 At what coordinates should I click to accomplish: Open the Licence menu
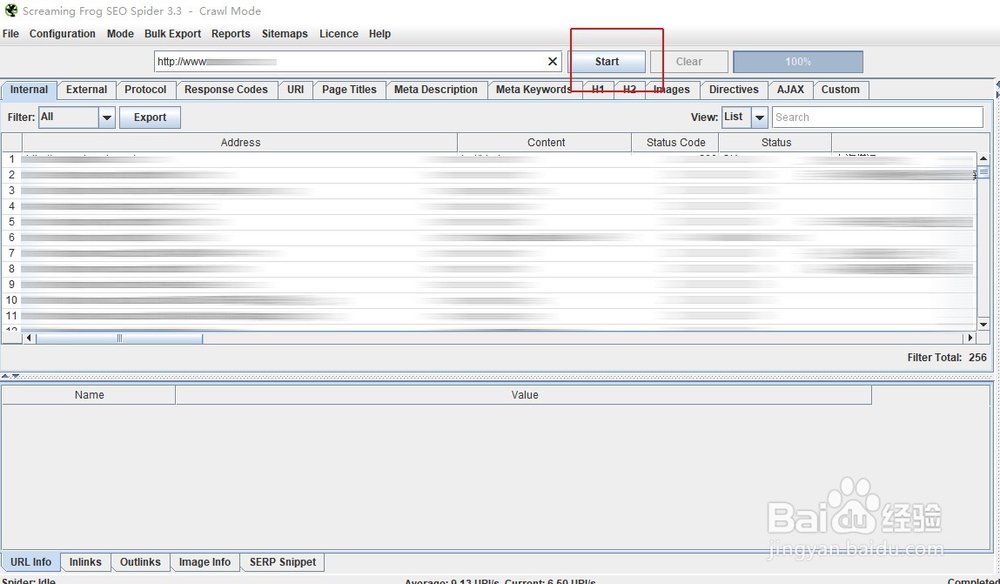click(339, 34)
